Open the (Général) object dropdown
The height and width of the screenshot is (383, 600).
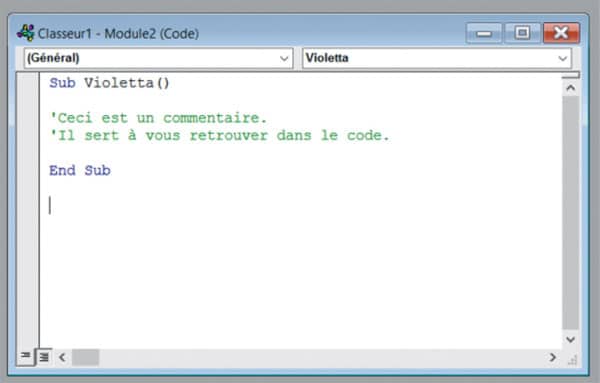(158, 58)
